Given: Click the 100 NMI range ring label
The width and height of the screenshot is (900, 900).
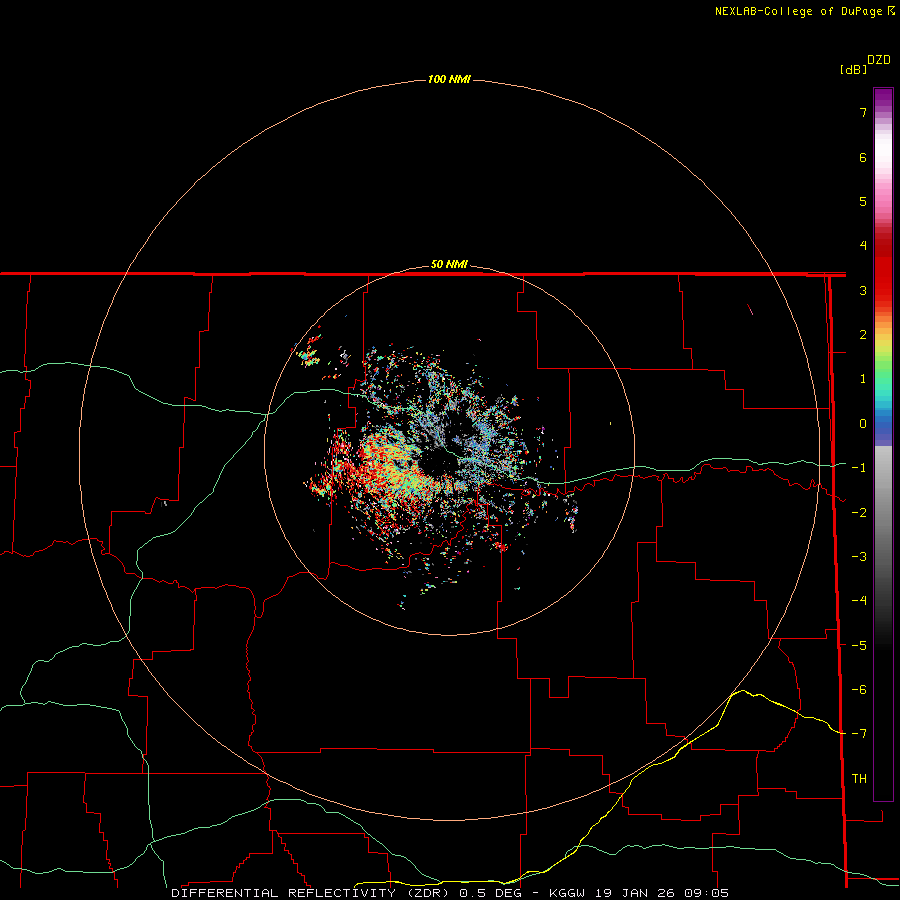Looking at the screenshot, I should (449, 79).
